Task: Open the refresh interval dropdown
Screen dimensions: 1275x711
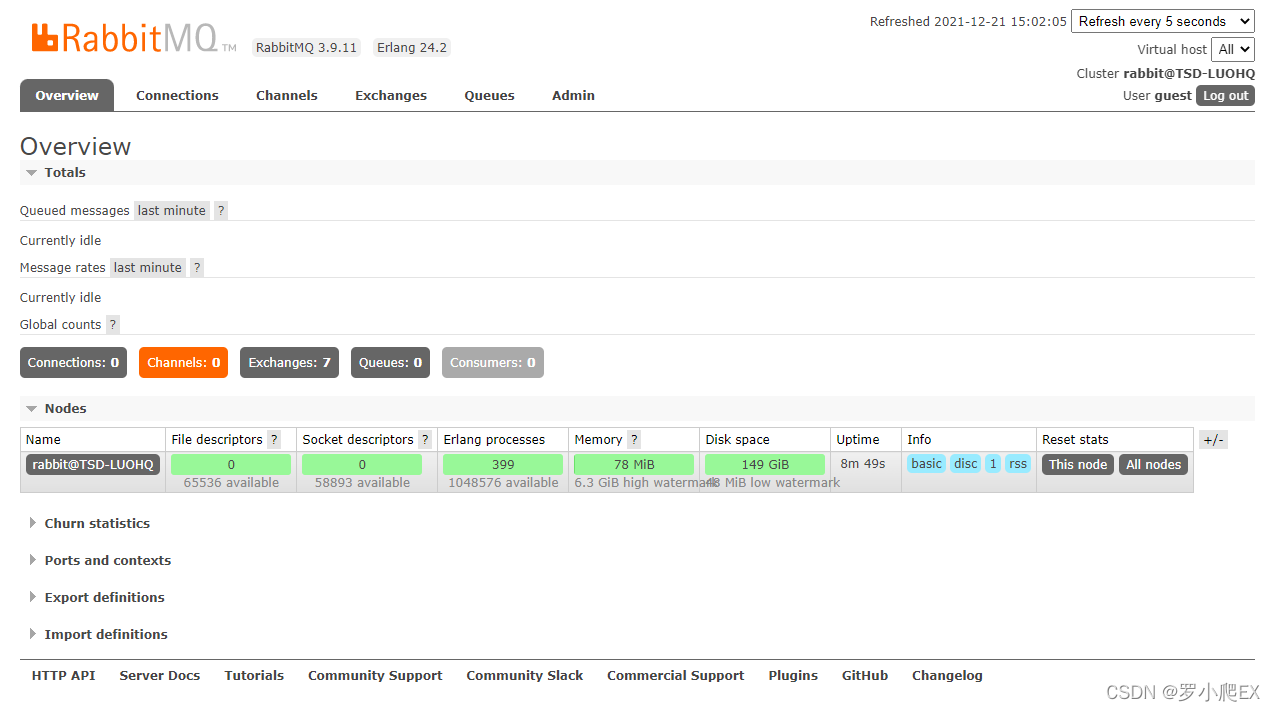Action: 1163,21
